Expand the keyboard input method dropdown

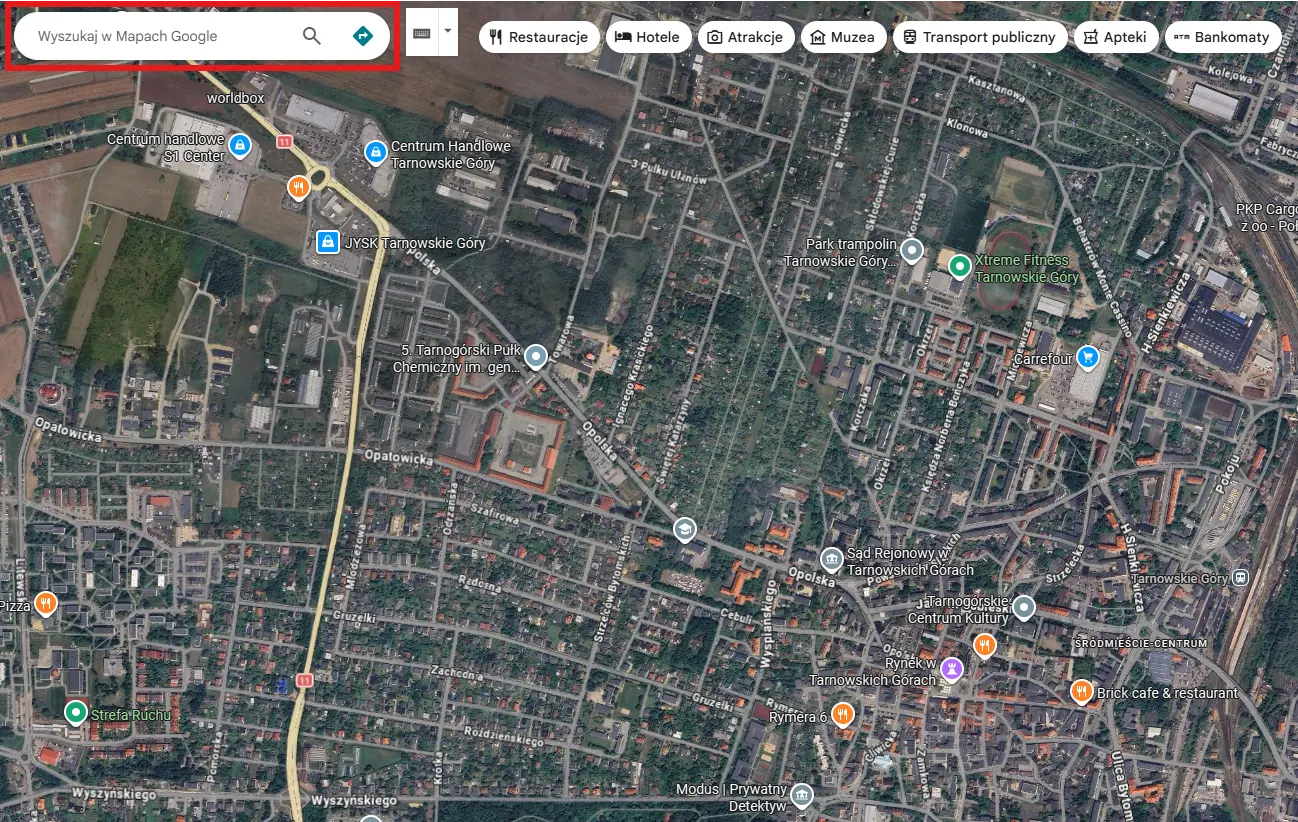447,29
